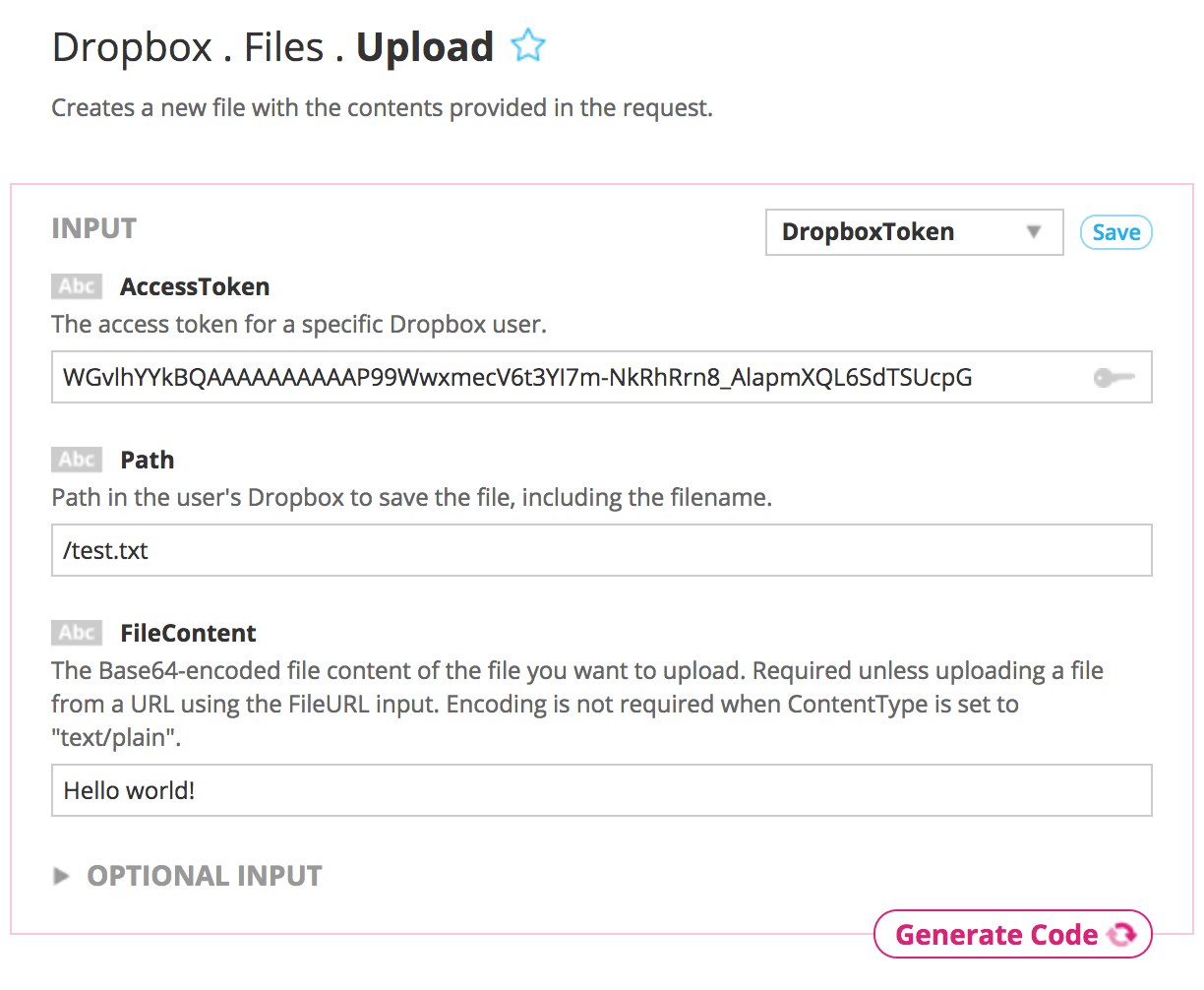Select the Abc type badge next to AccessToken
Viewport: 1204px width, 990px height.
click(76, 286)
